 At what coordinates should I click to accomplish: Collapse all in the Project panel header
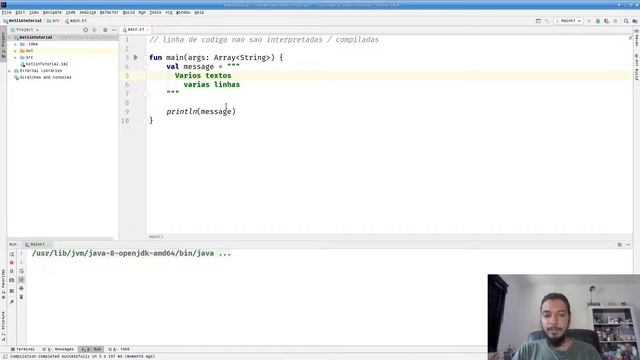[x=94, y=30]
